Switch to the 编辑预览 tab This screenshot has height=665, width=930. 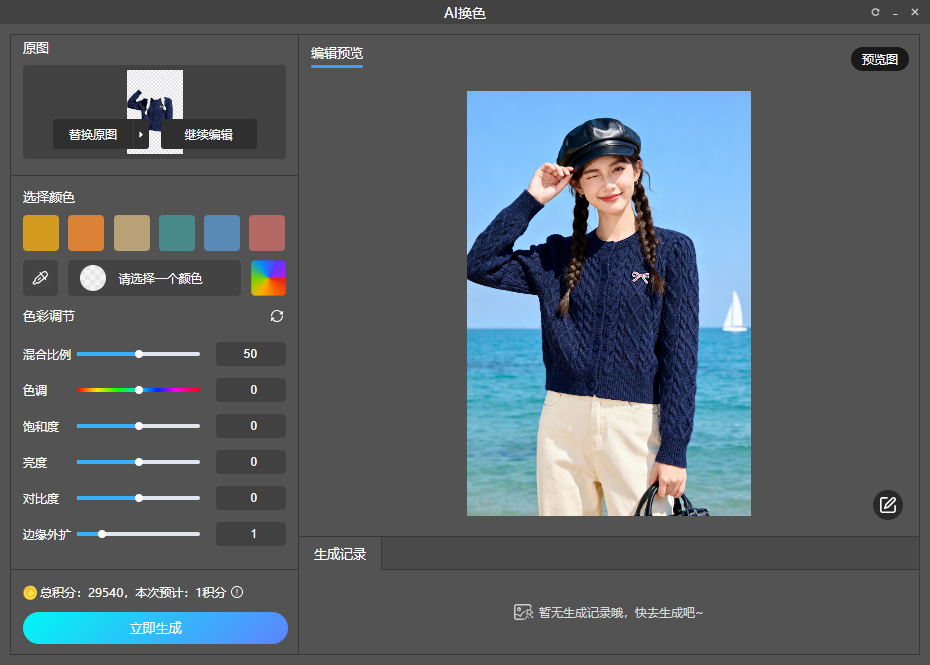[337, 53]
